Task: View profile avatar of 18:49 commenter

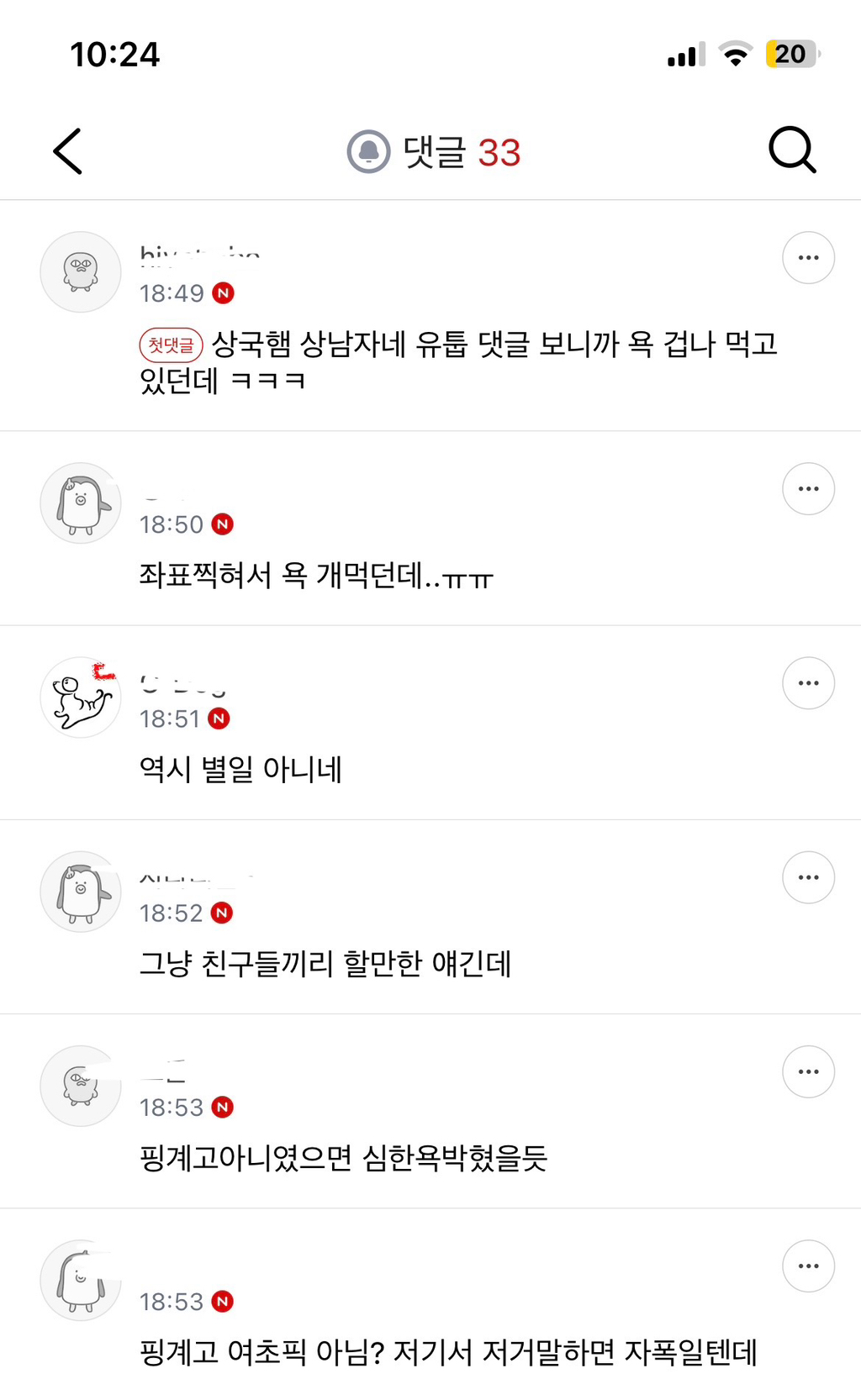Action: click(81, 271)
